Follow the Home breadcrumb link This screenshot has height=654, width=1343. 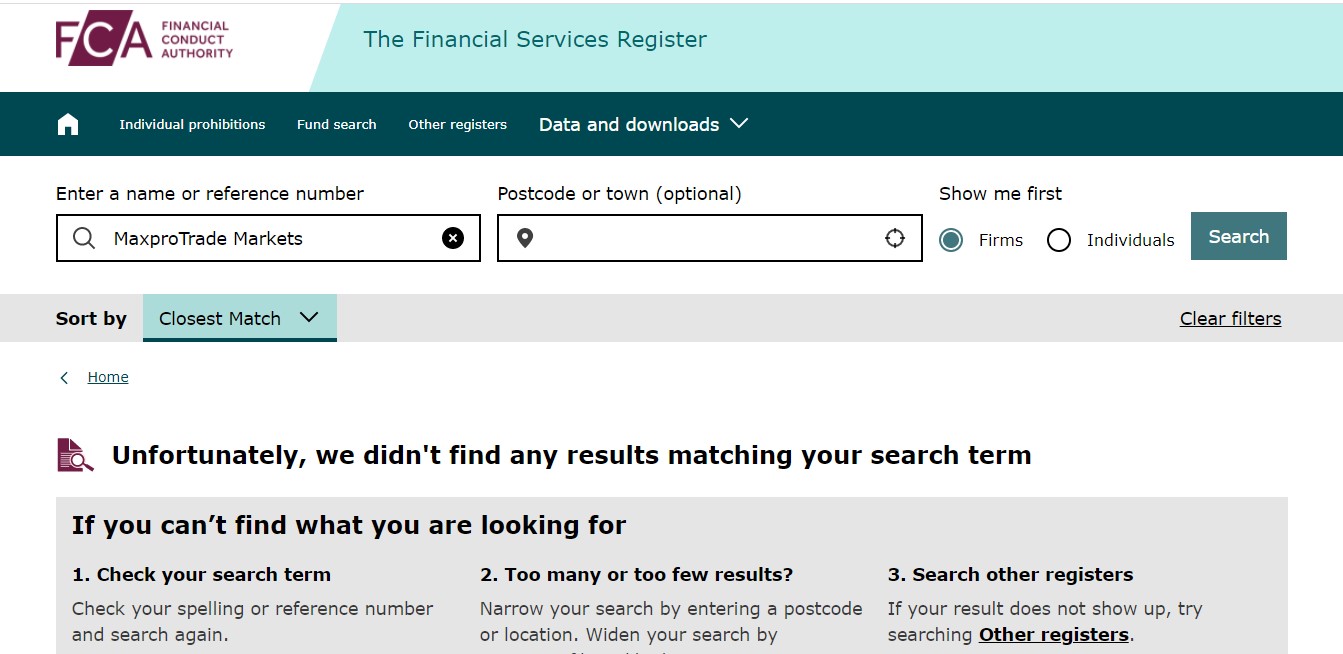coord(108,377)
